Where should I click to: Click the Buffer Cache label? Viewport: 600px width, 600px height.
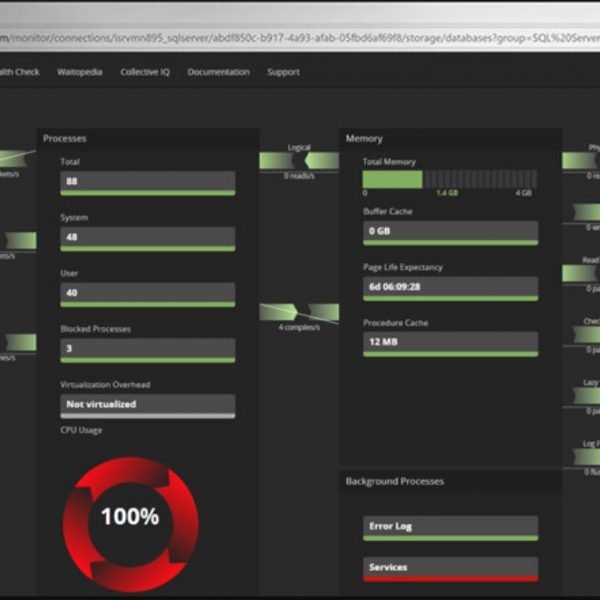coord(388,211)
